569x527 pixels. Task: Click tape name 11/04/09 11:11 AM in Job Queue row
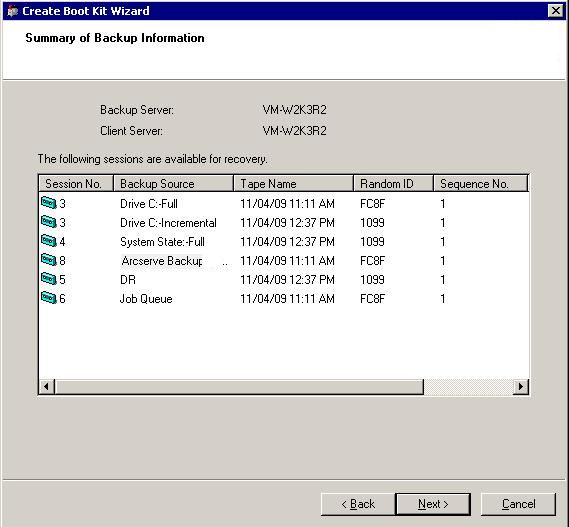pos(287,299)
